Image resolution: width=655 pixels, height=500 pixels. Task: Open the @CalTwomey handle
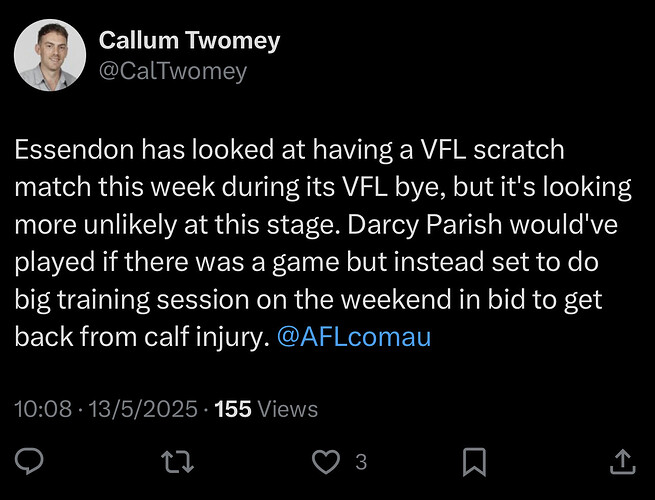coord(173,71)
